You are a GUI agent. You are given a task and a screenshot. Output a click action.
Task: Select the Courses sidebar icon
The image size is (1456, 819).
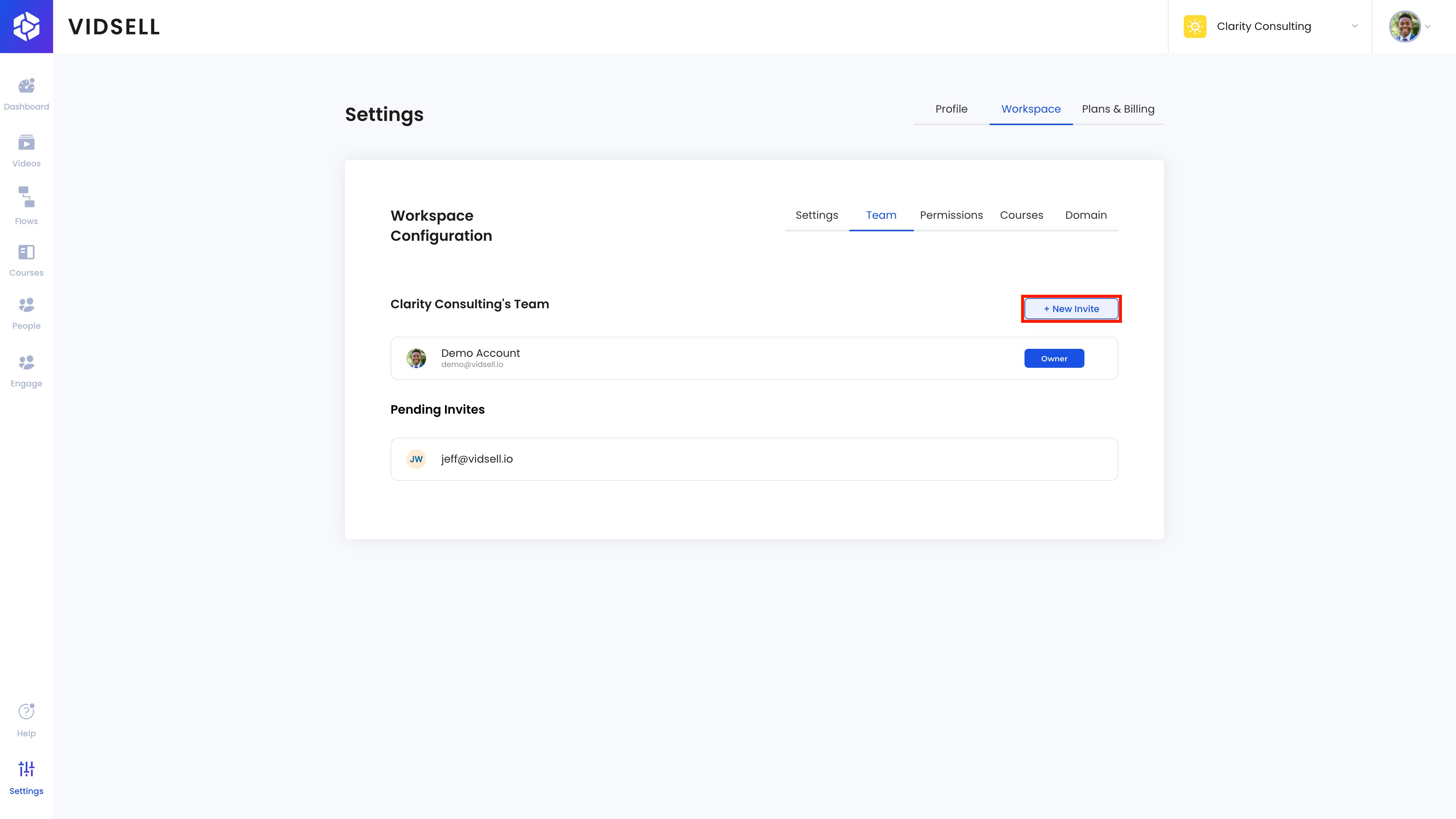point(26,252)
